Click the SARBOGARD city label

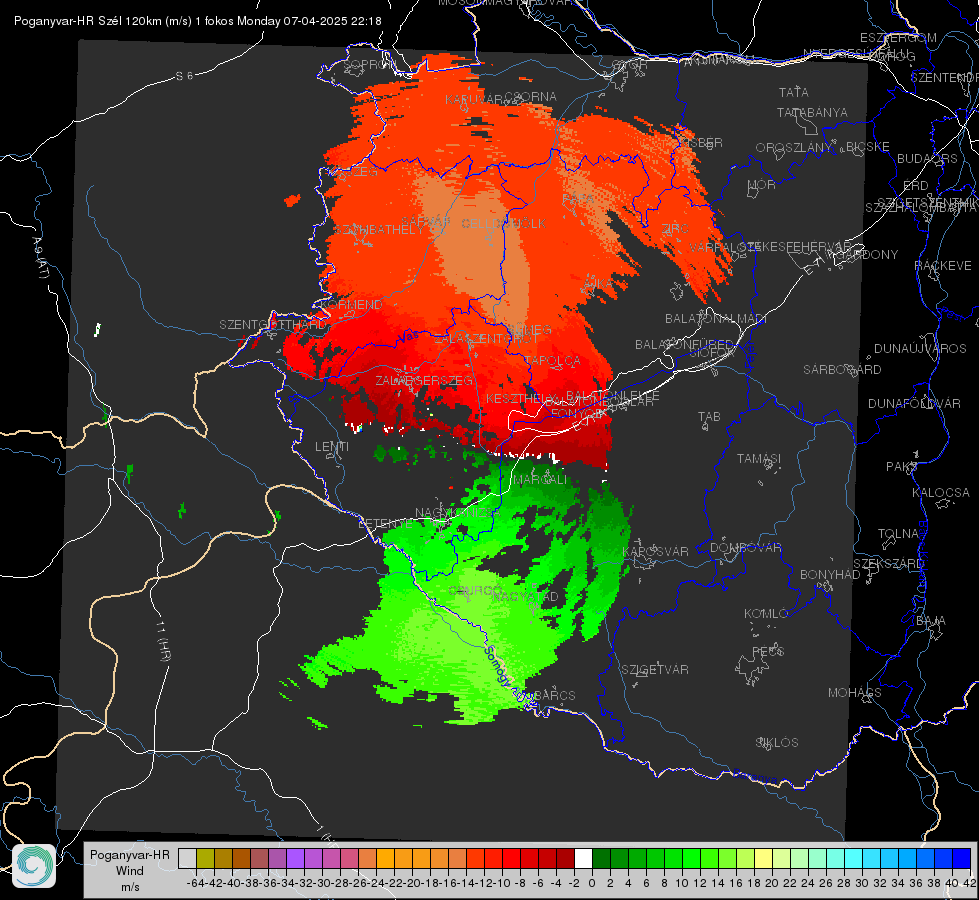point(842,370)
